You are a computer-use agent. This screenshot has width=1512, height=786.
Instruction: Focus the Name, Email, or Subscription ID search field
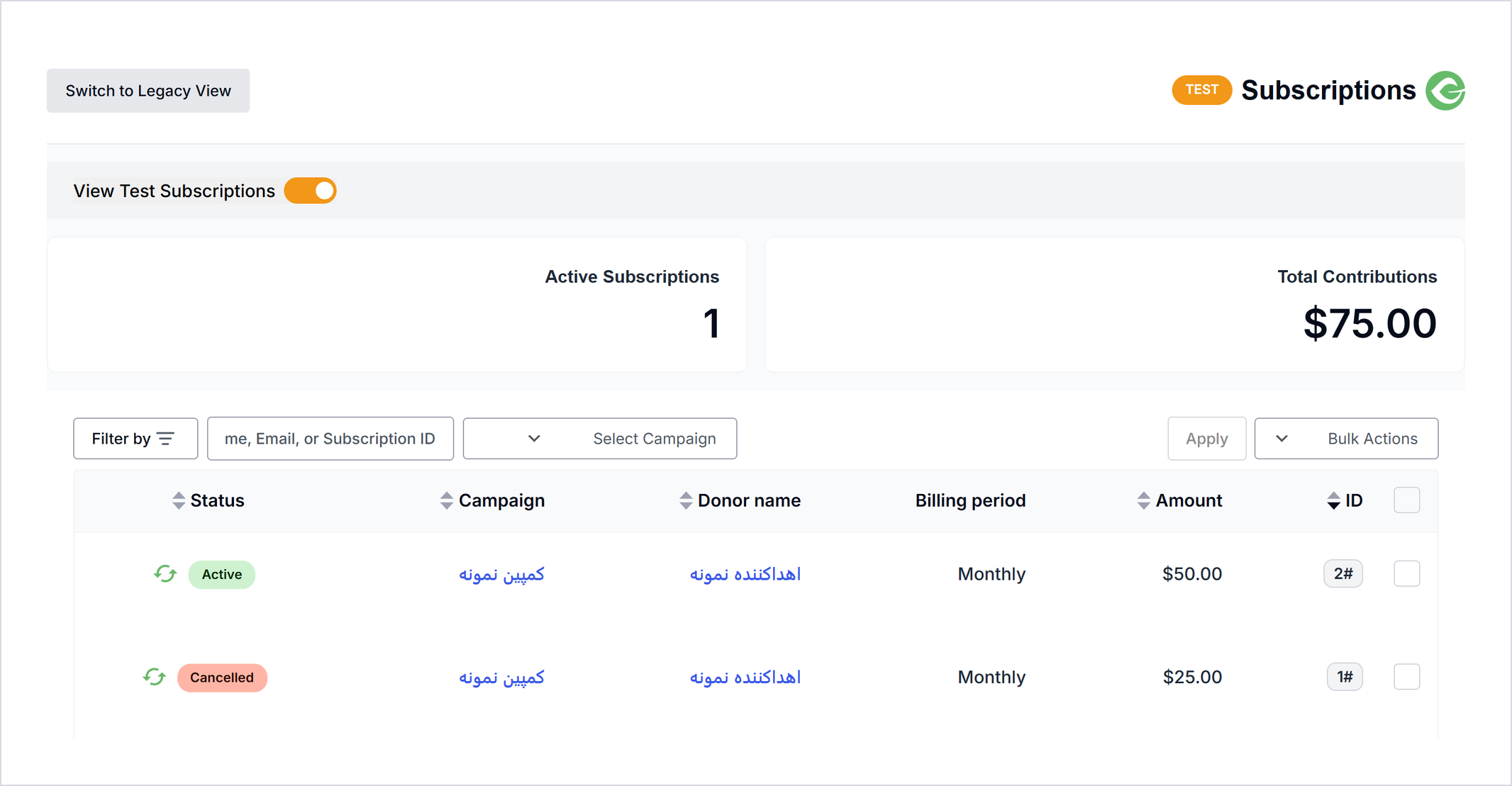point(330,439)
